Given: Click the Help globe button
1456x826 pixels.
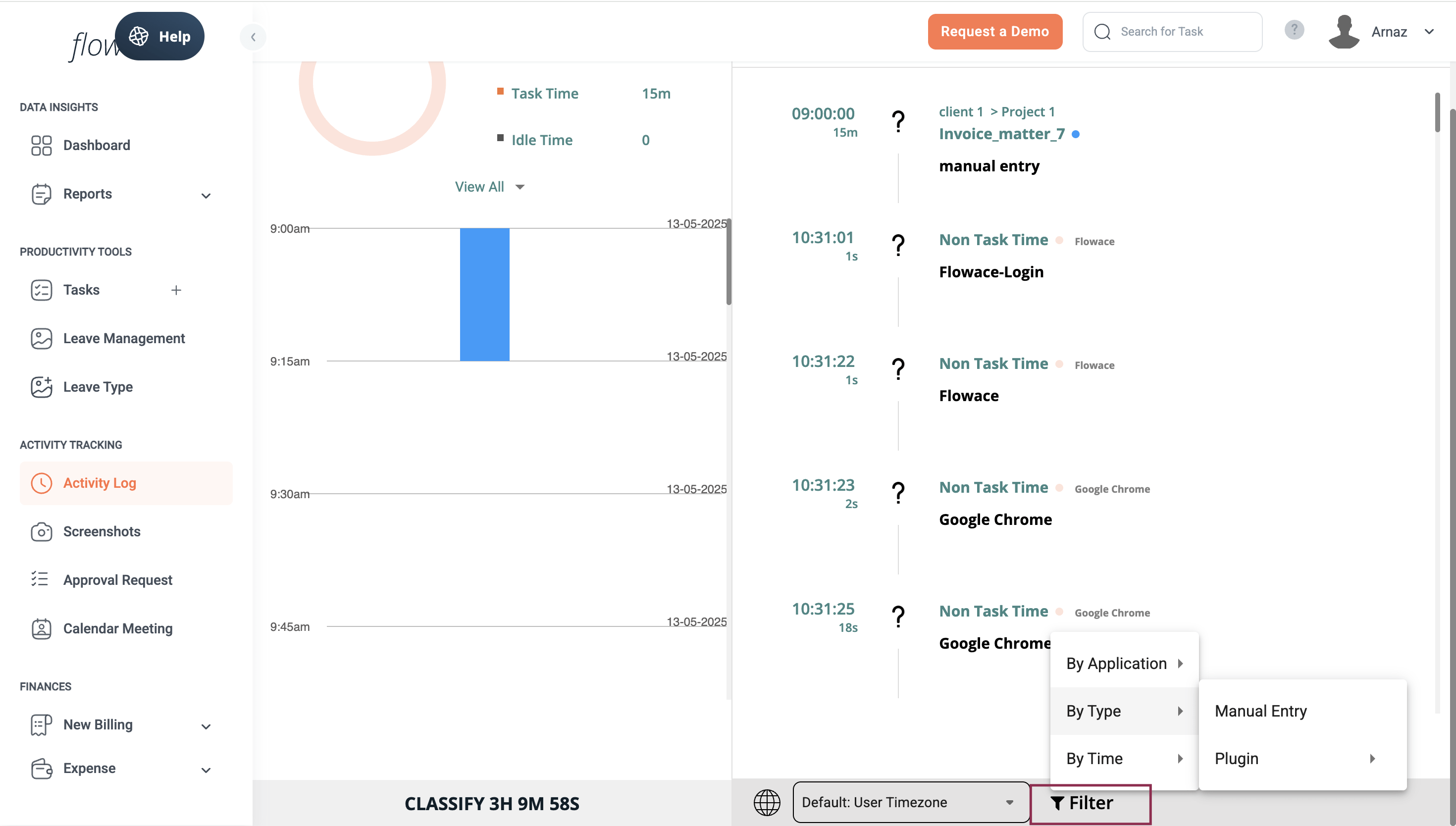Looking at the screenshot, I should (159, 36).
